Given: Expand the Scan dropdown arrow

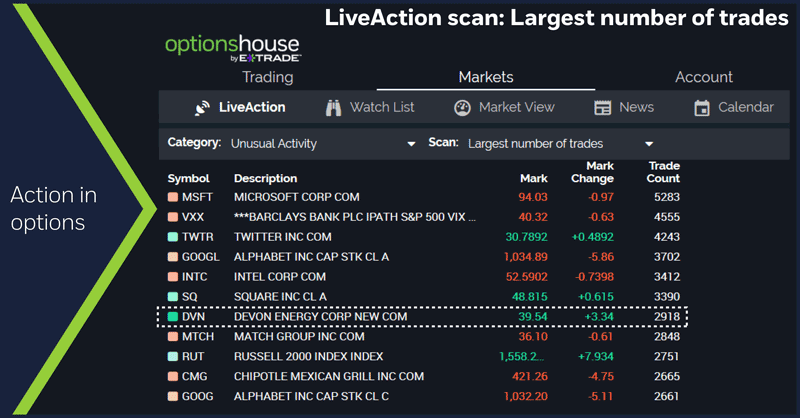Looking at the screenshot, I should click(648, 144).
